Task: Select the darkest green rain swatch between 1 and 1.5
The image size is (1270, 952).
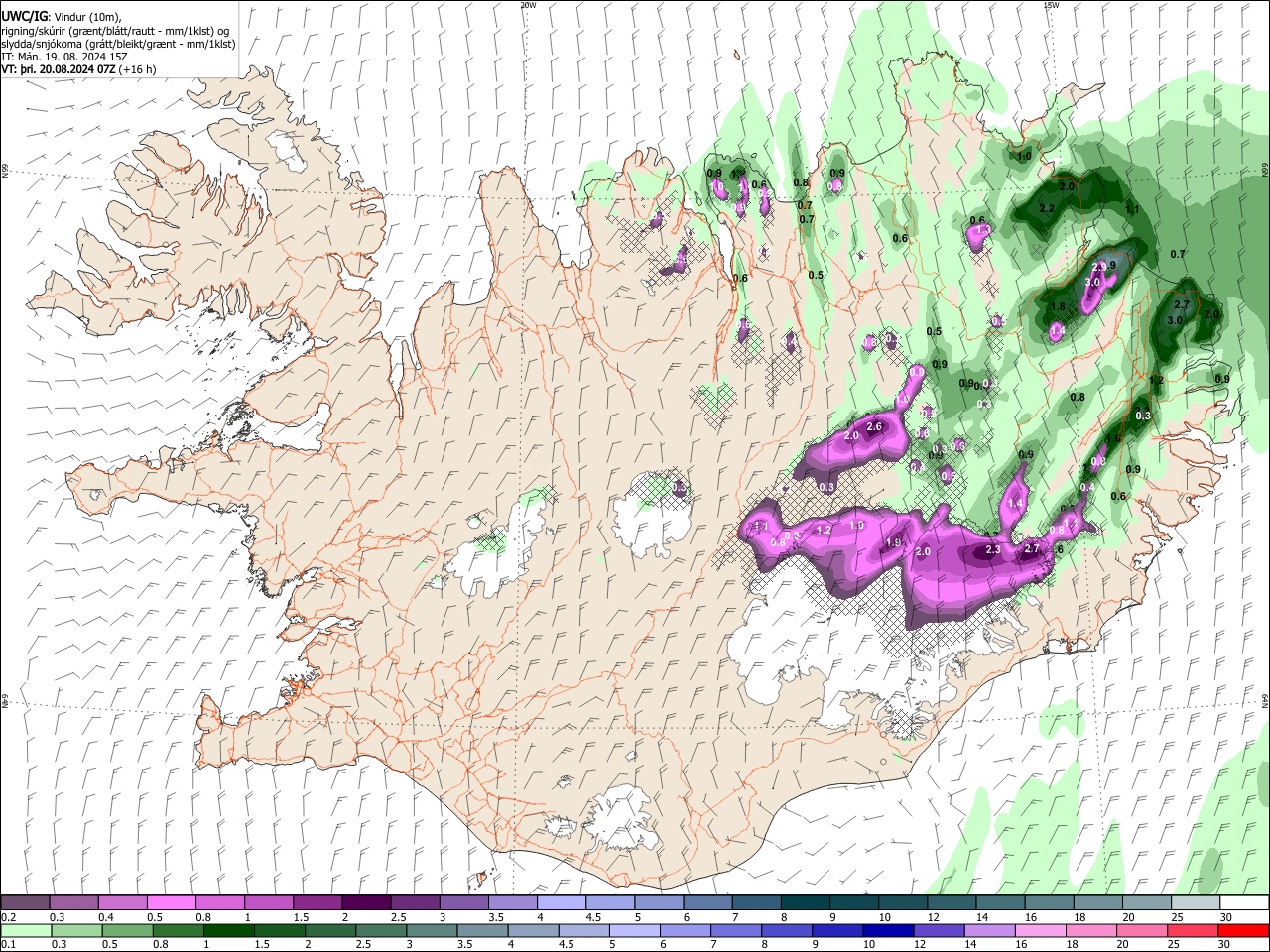Action: [x=227, y=930]
